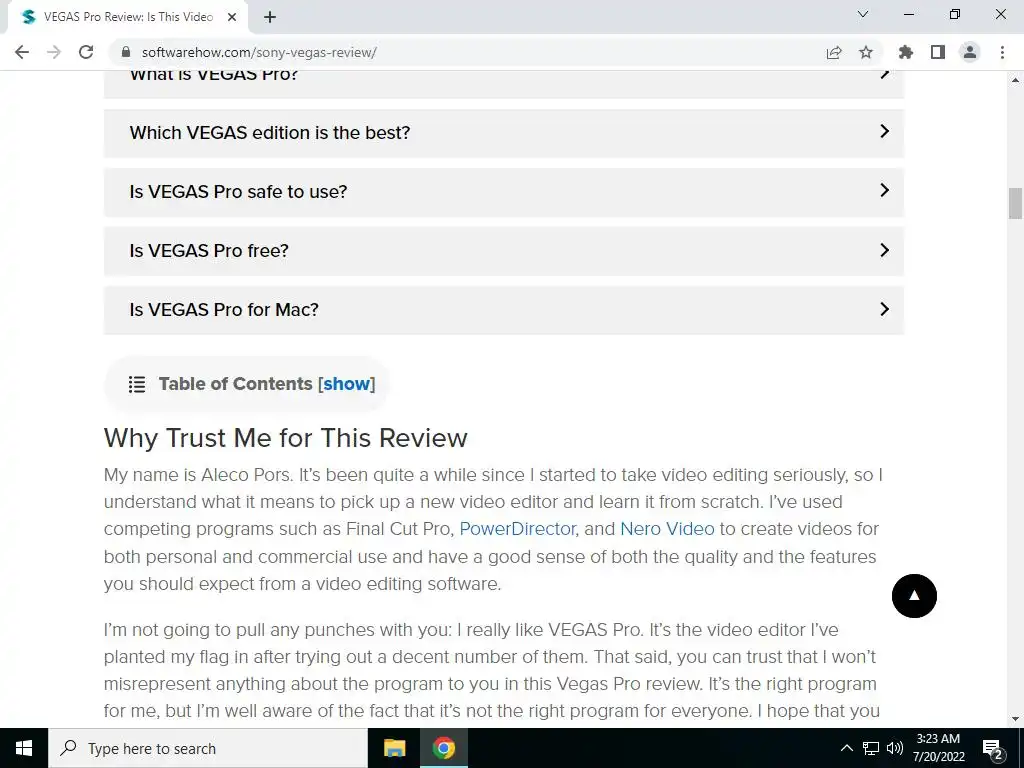Open the Windows Start menu
This screenshot has height=768, width=1024.
24,748
